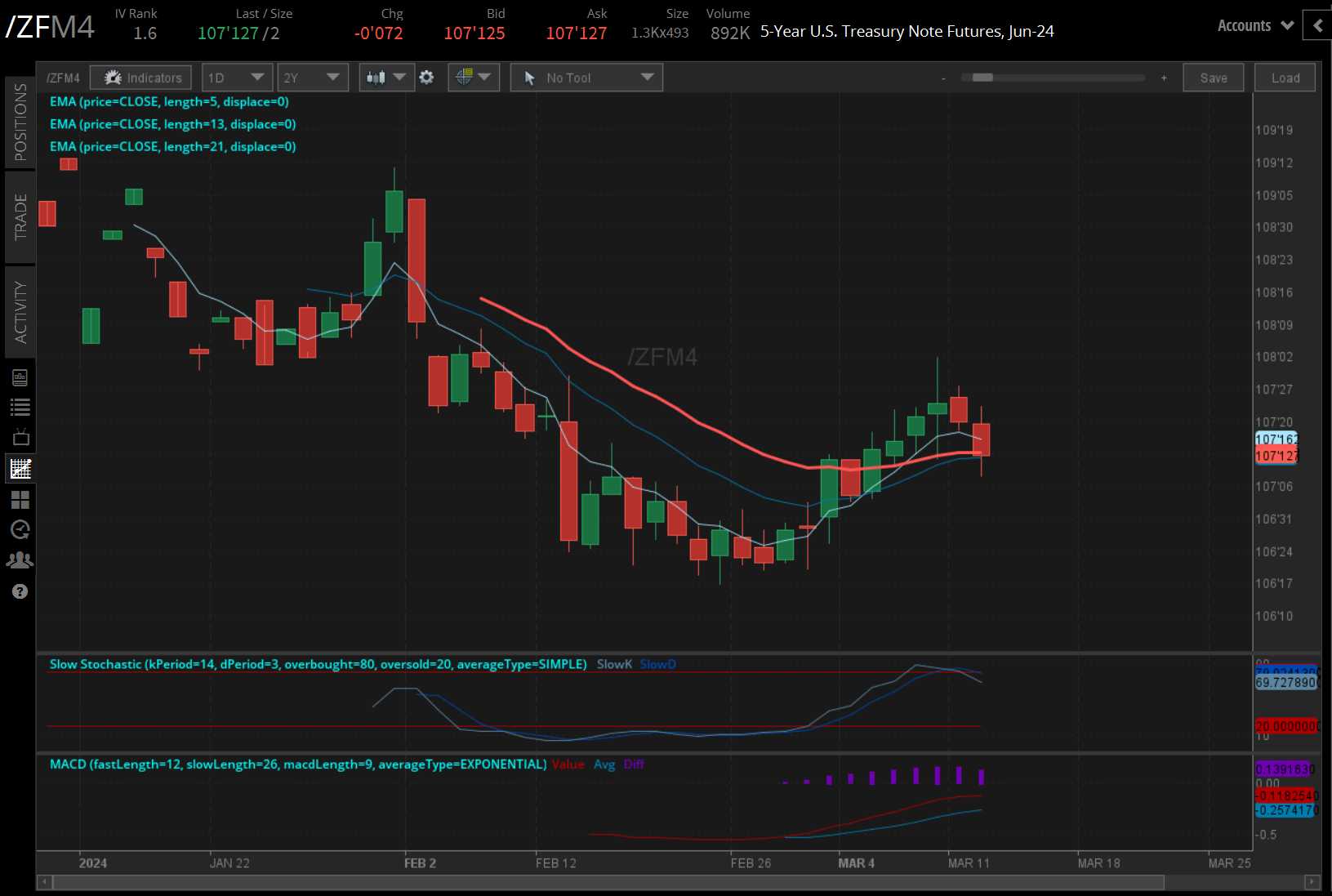Click the 109'19 price axis label
The image size is (1332, 896).
tap(1274, 131)
